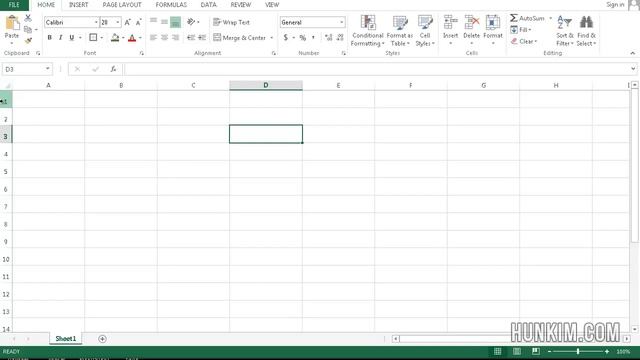The image size is (640, 360).
Task: Collapse the ribbon with the chevron
Action: (632, 53)
